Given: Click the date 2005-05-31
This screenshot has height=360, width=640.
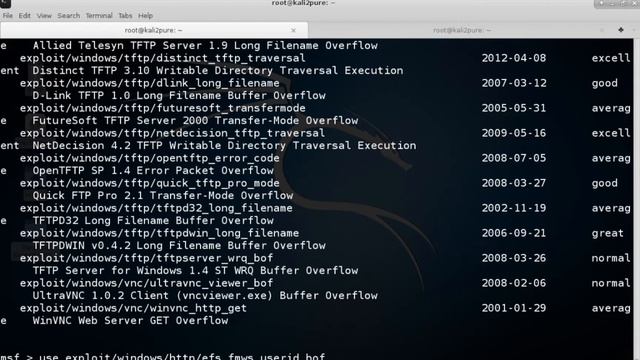Looking at the screenshot, I should pos(514,108).
